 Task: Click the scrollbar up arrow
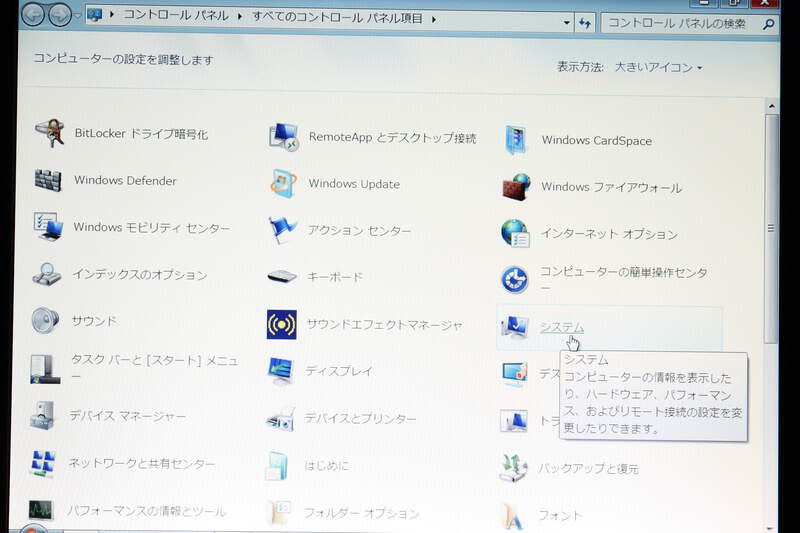(771, 106)
